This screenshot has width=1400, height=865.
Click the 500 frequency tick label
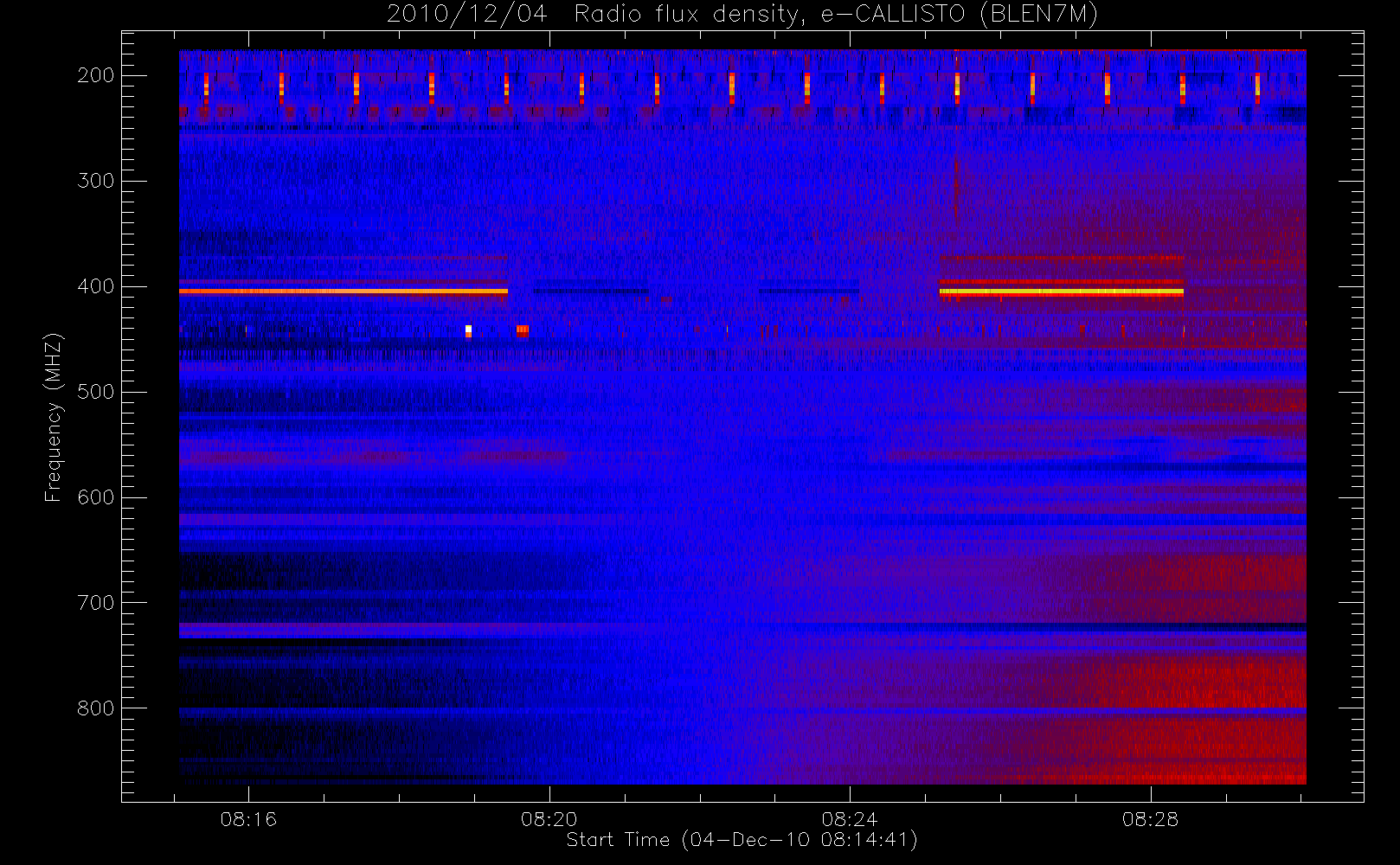coord(96,392)
